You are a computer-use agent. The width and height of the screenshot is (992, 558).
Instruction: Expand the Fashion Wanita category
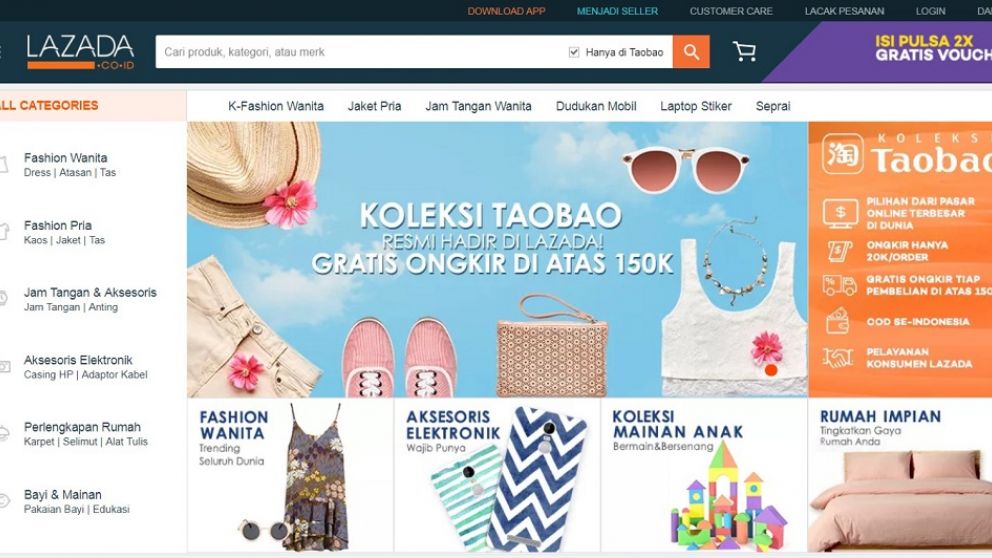pyautogui.click(x=66, y=164)
